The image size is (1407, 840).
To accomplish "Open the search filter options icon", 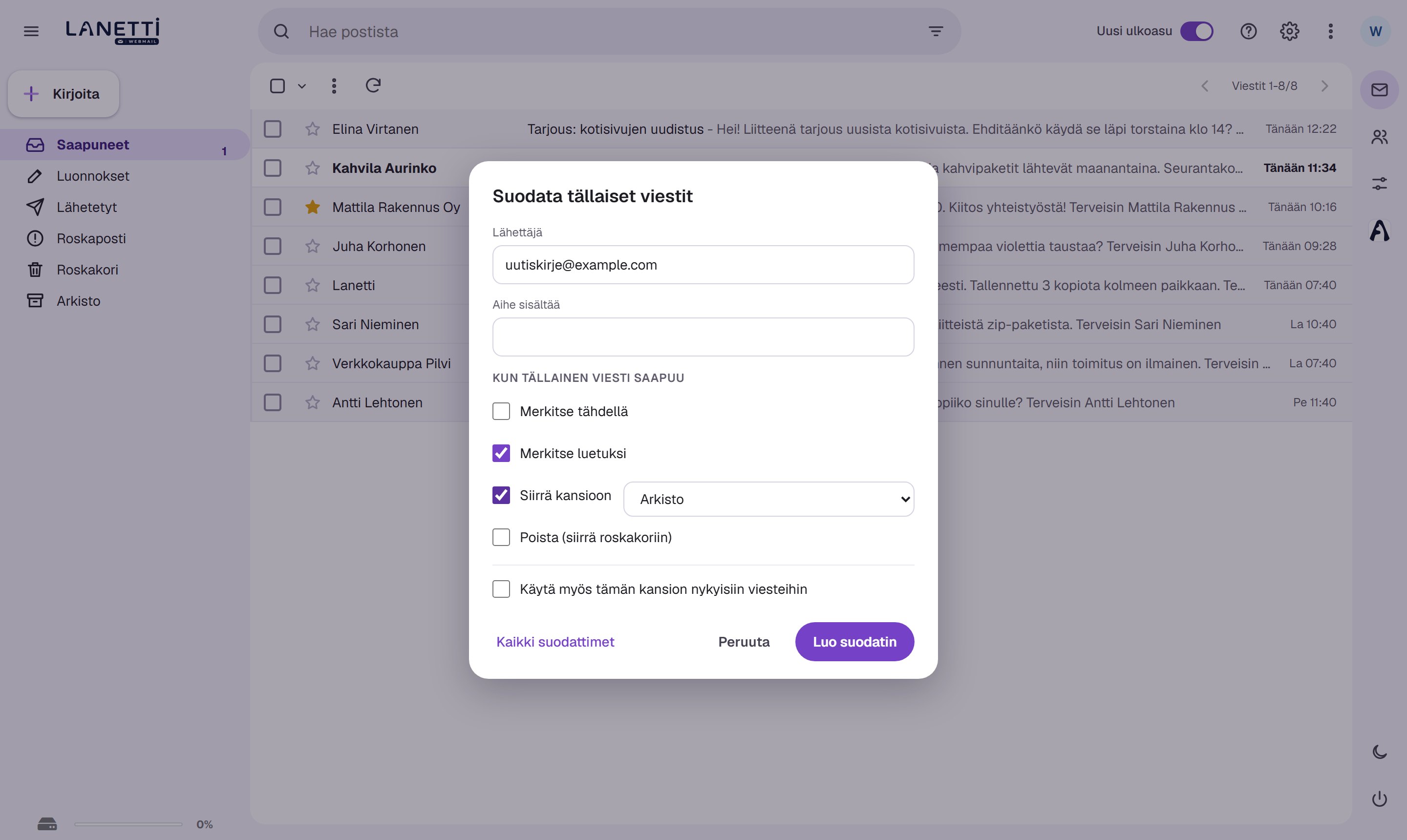I will point(936,31).
